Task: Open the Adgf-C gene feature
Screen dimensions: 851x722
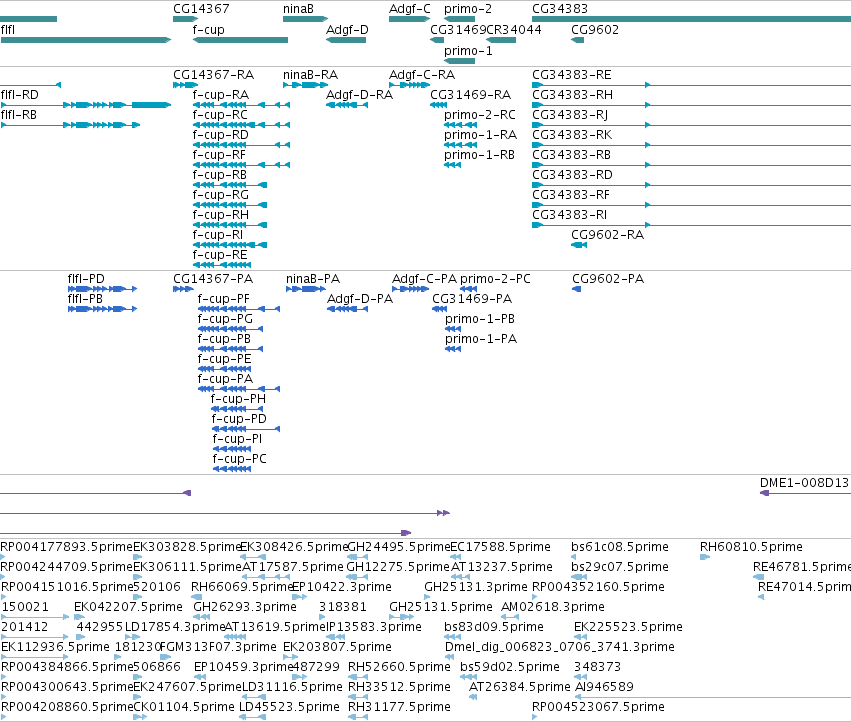Action: (409, 19)
